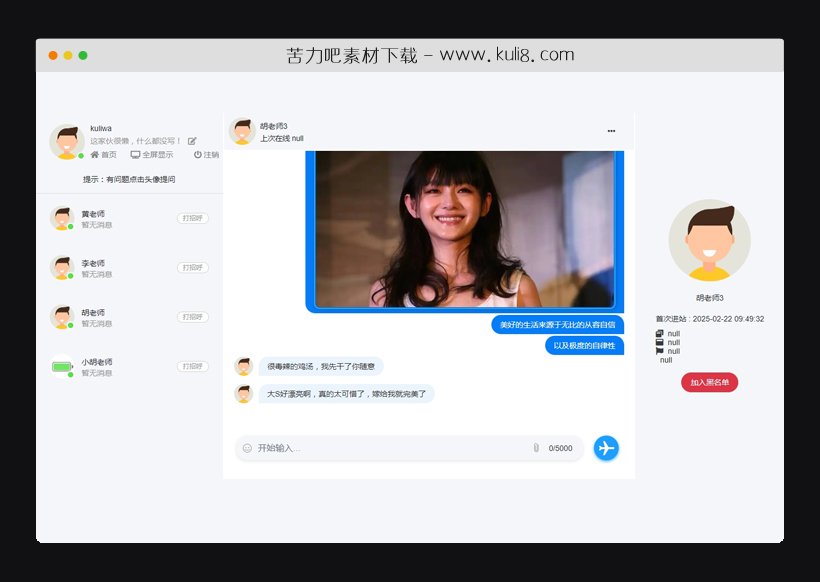Click the flag icon beside null in profile panel
820x582 pixels.
coord(659,350)
